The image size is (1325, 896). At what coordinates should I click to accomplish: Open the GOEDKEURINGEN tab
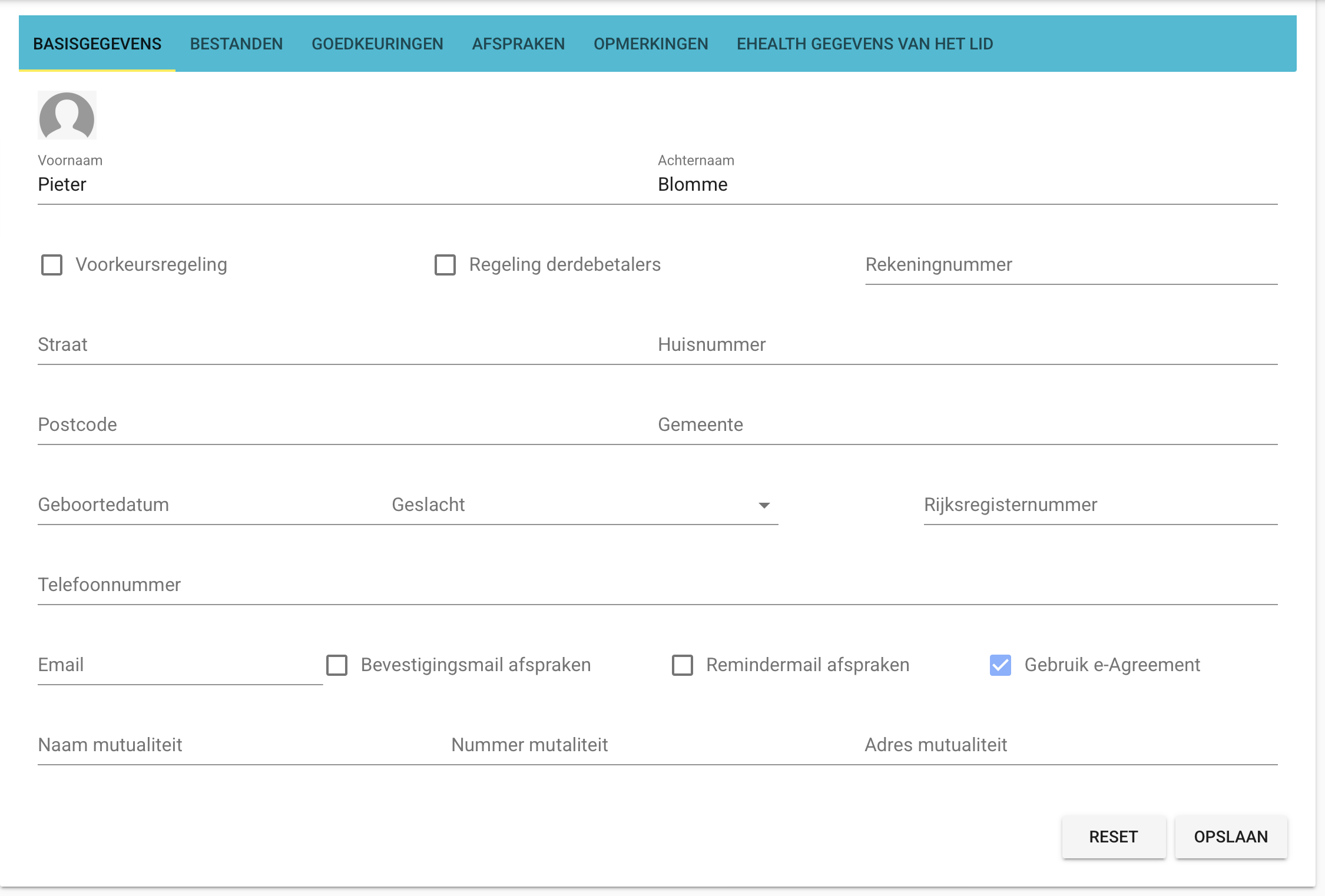[x=377, y=44]
